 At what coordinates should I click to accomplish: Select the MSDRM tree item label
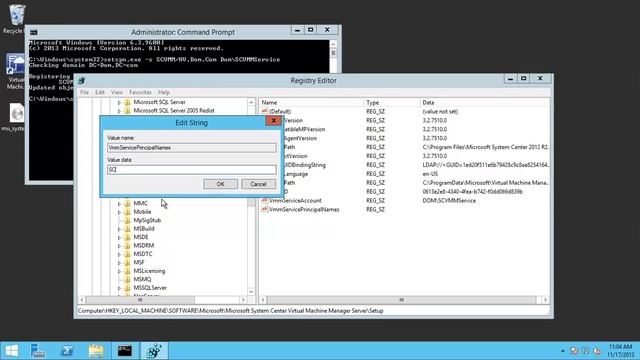tap(144, 245)
